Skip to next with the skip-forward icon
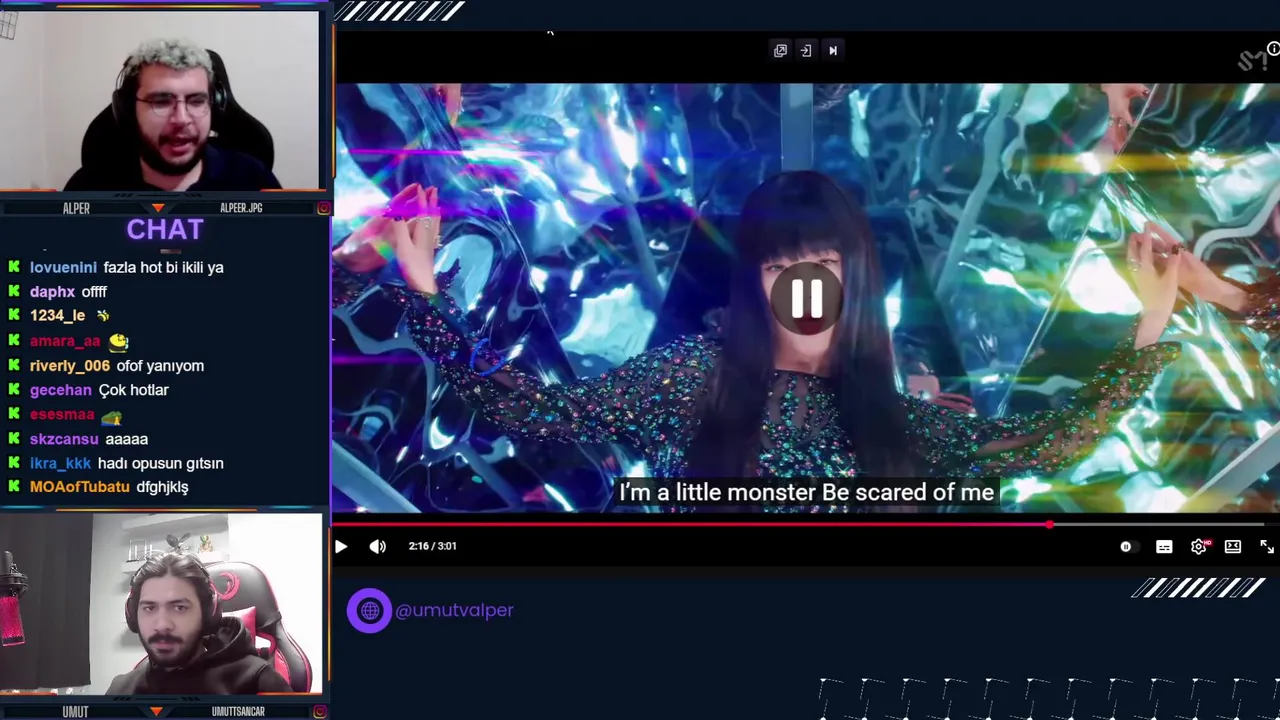Image resolution: width=1280 pixels, height=720 pixels. [x=833, y=50]
